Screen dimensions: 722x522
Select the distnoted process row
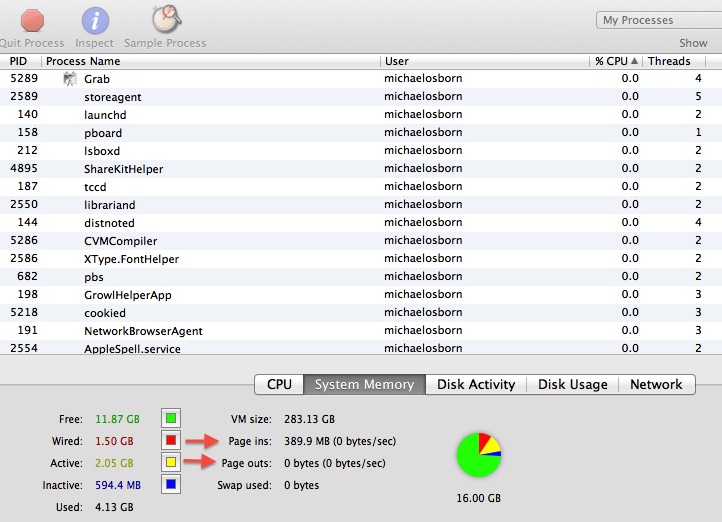click(x=361, y=222)
